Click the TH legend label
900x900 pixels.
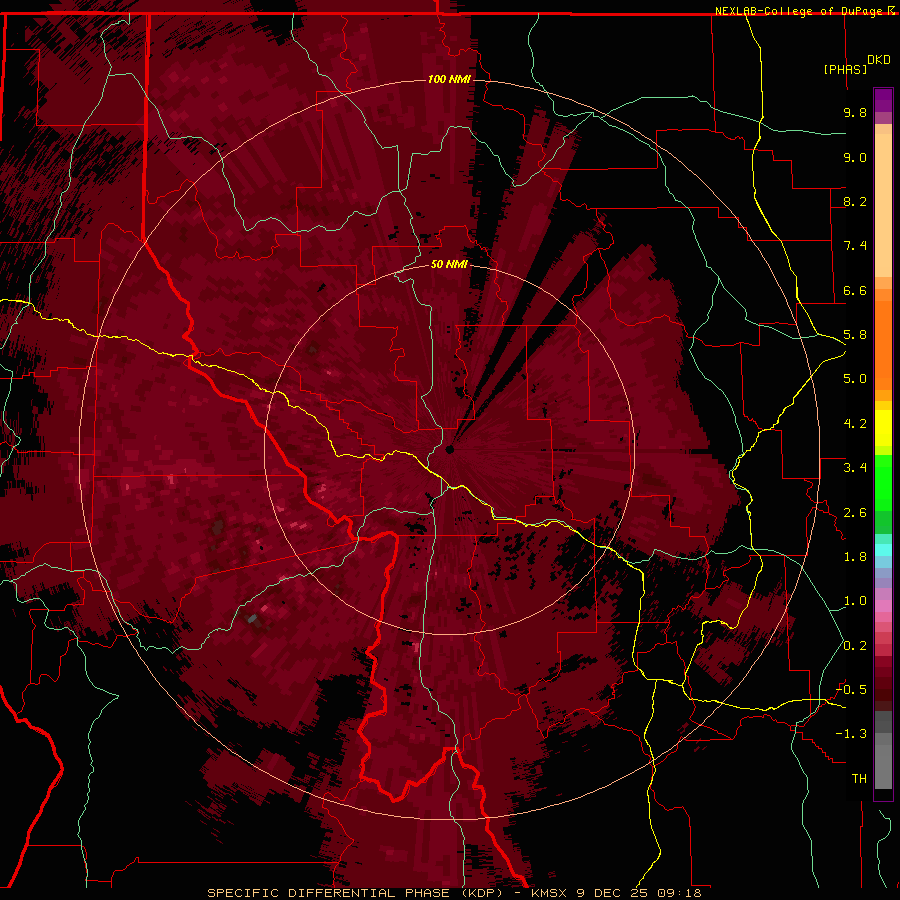(859, 779)
